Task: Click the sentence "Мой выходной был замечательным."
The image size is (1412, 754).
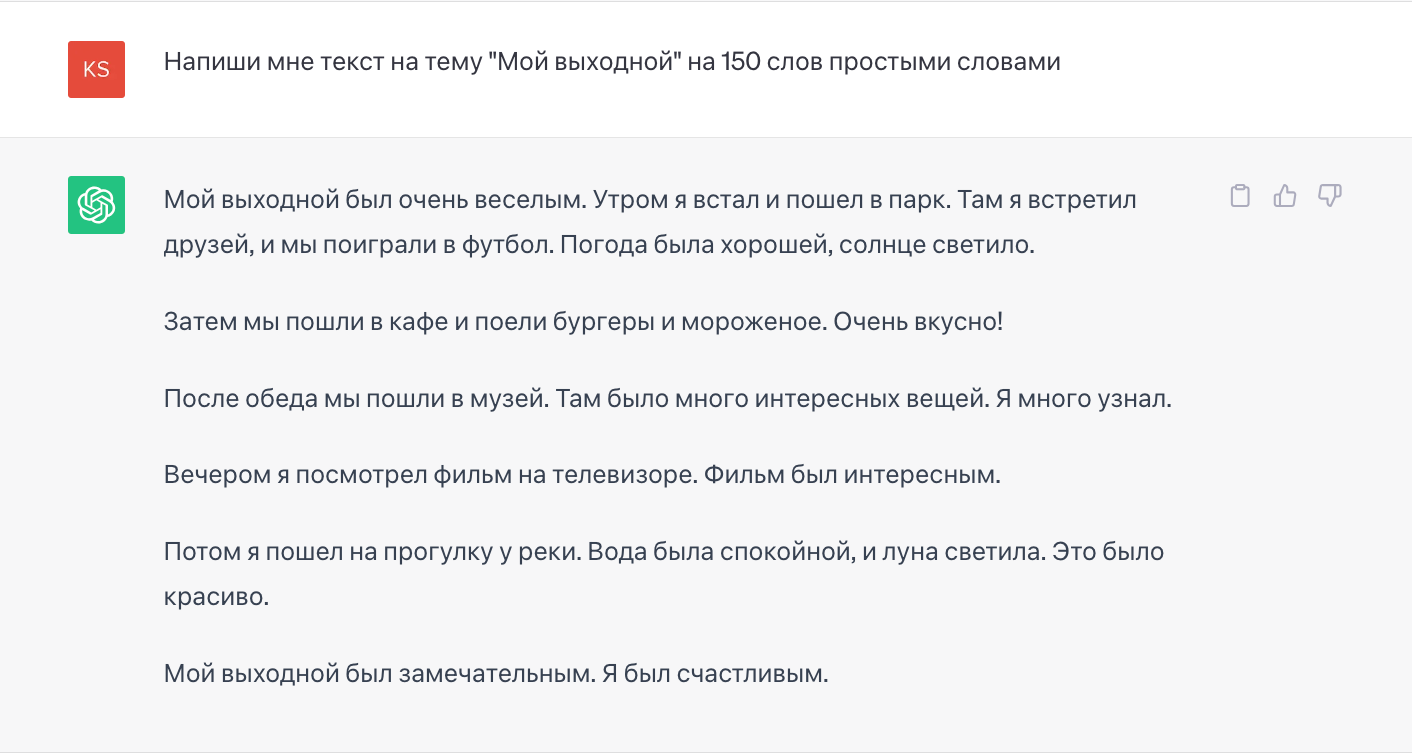Action: (379, 674)
